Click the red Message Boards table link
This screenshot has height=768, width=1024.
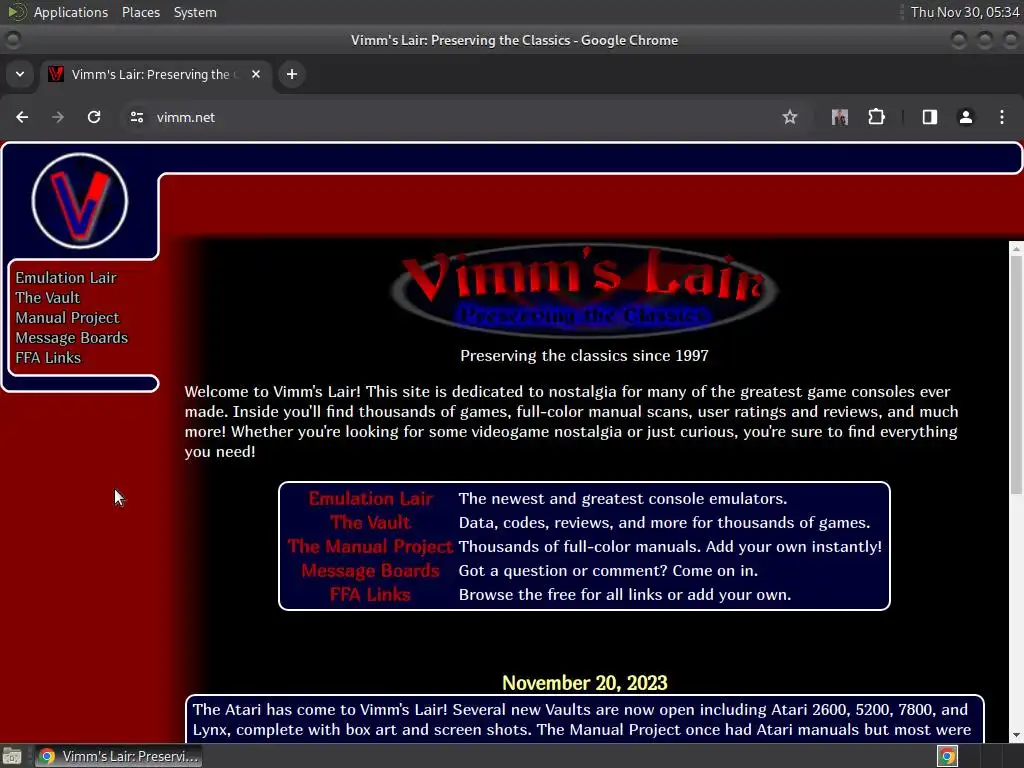370,571
